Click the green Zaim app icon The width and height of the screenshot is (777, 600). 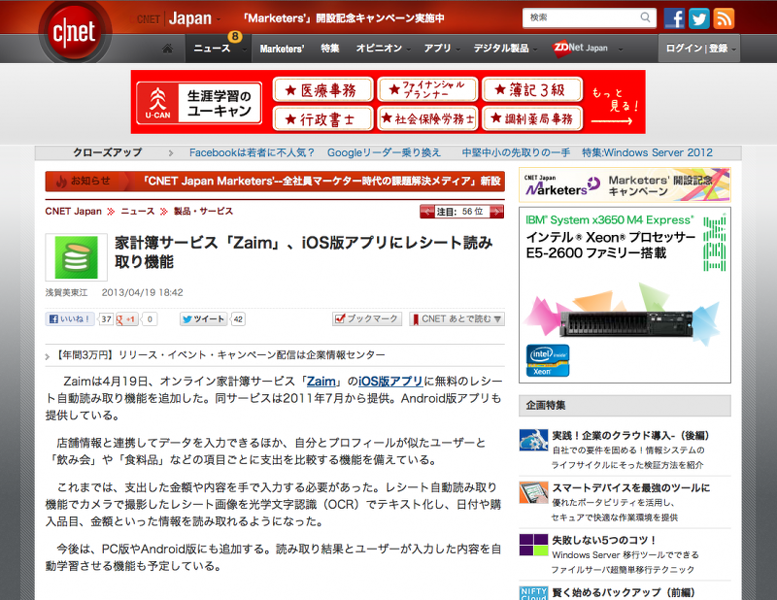point(76,257)
